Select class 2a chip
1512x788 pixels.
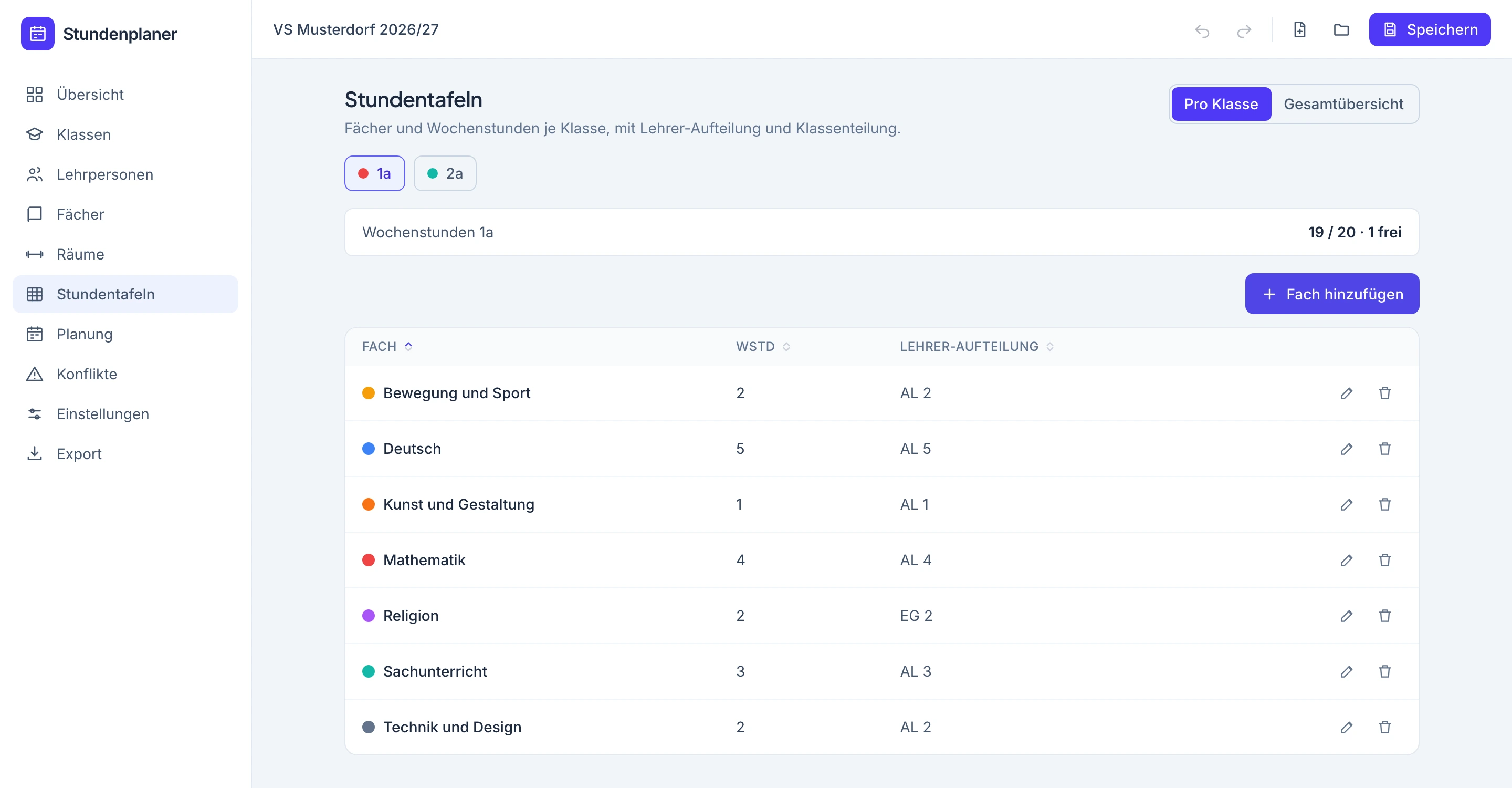coord(445,173)
